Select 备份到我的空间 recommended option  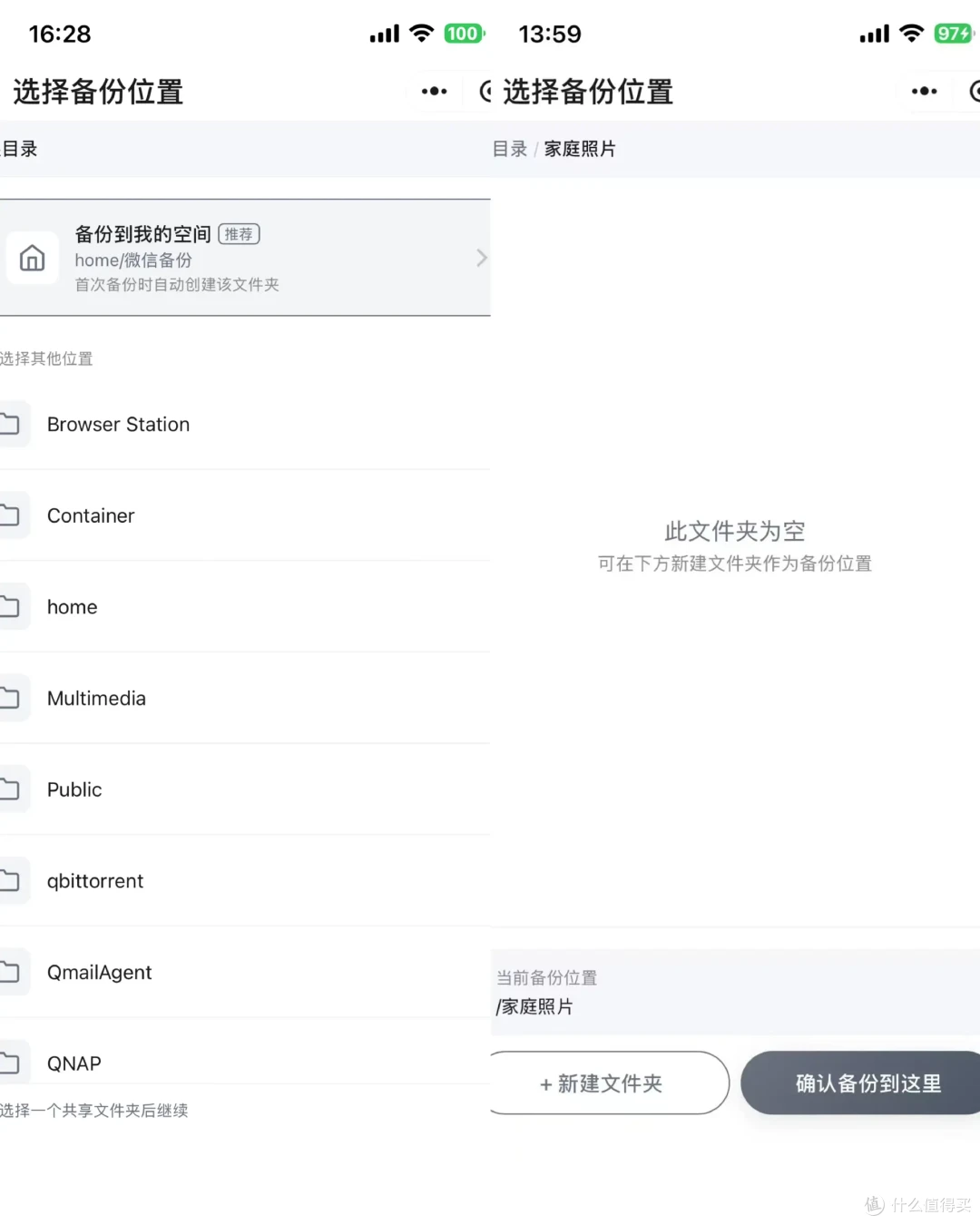coord(245,258)
